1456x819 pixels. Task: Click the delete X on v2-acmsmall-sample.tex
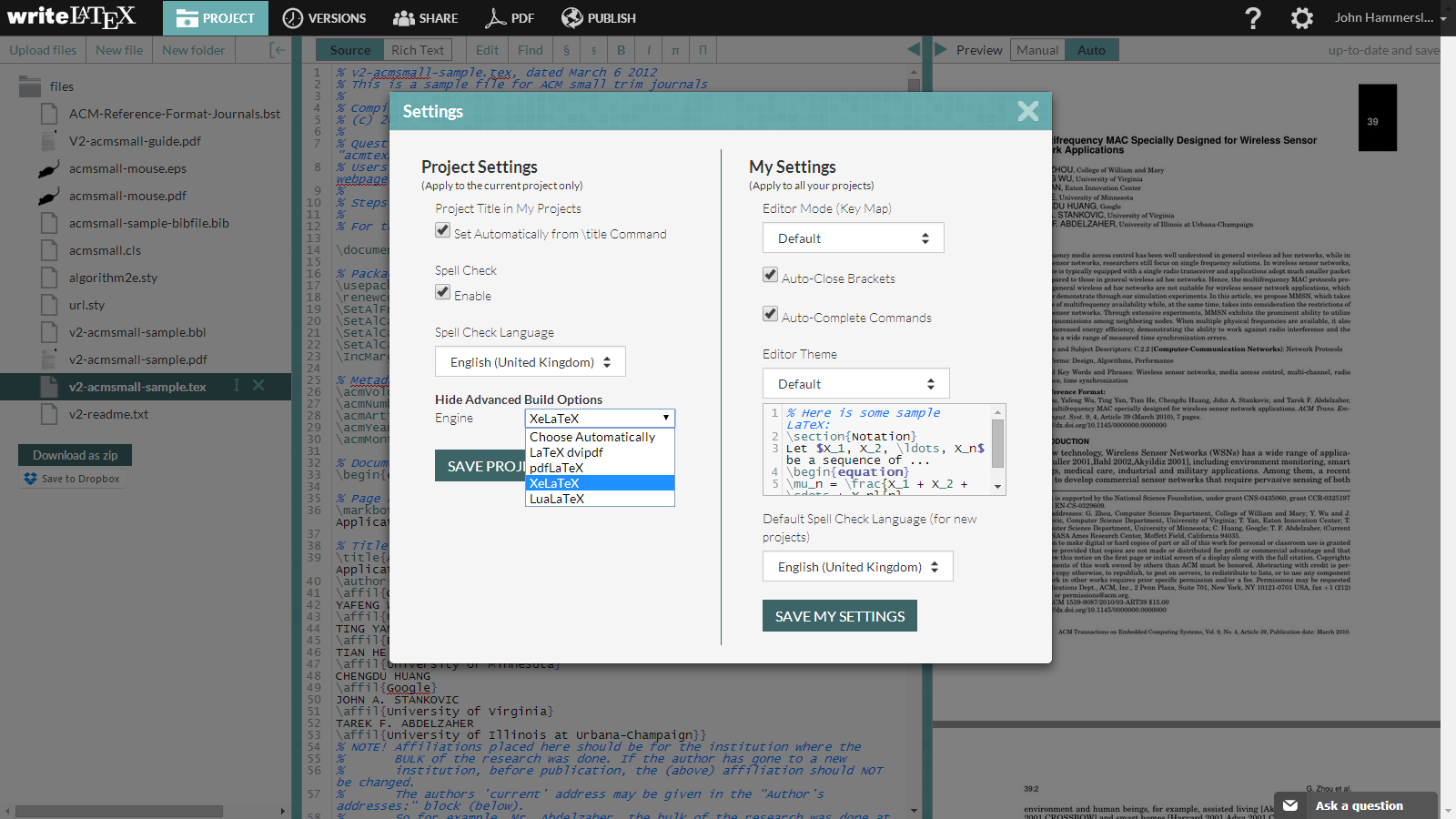258,386
